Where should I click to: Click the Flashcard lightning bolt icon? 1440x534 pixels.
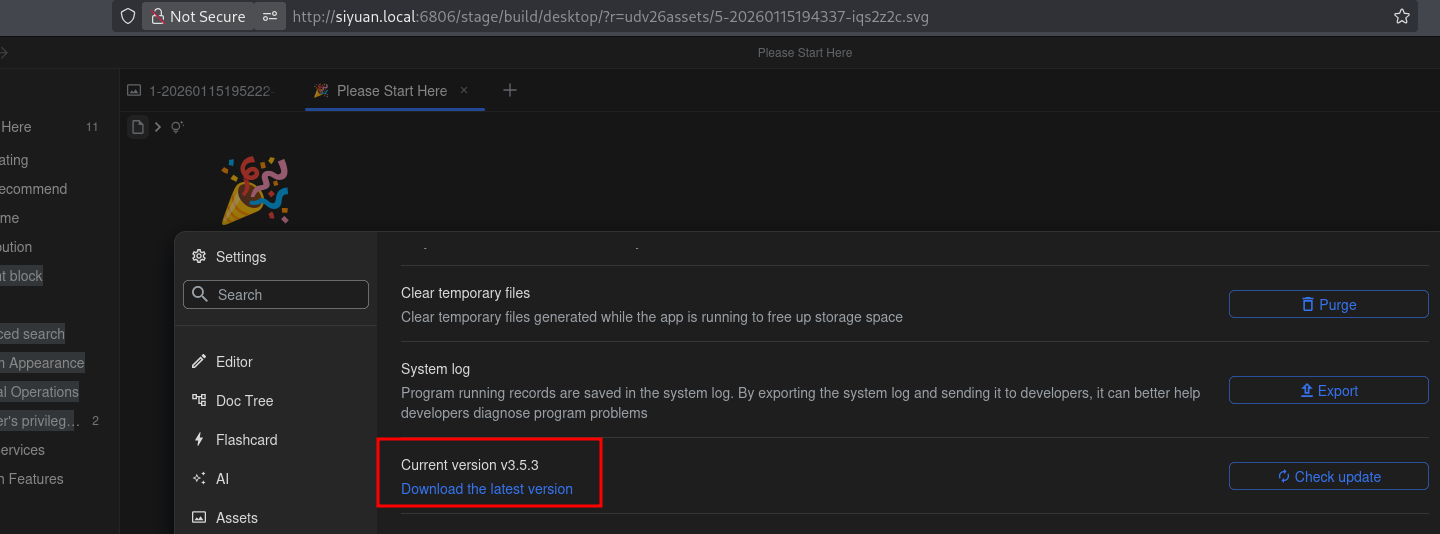[x=198, y=440]
